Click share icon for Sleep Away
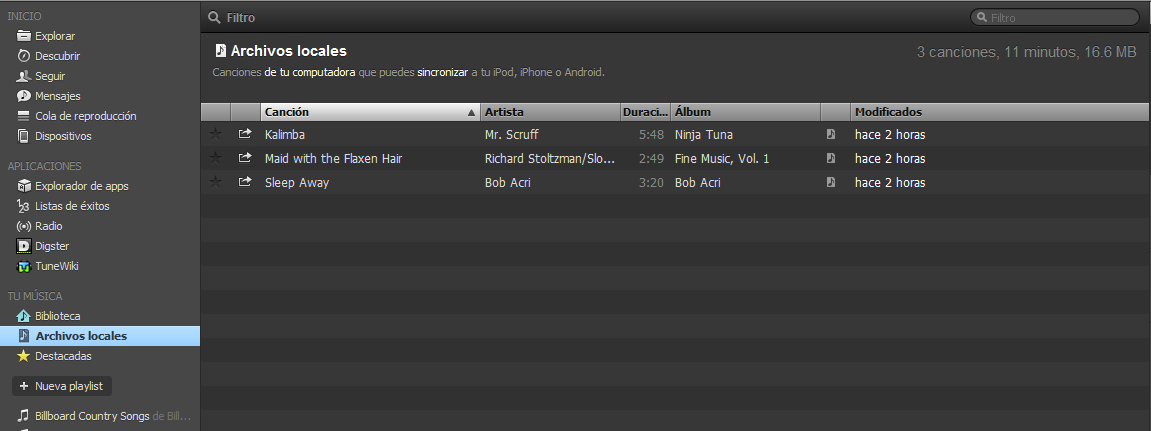Screen dimensions: 1151x431 point(245,182)
